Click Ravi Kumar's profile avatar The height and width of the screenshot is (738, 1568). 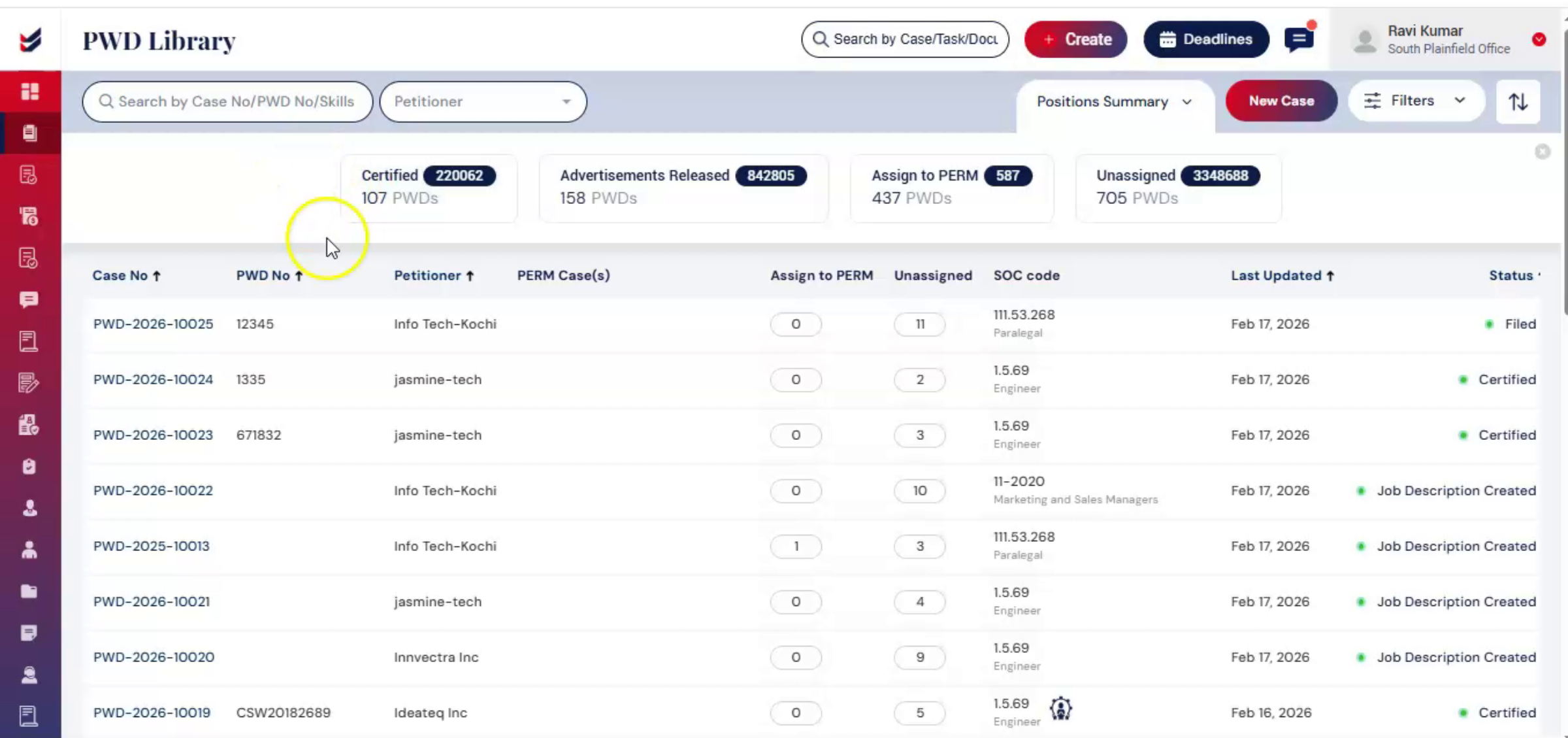click(x=1365, y=41)
